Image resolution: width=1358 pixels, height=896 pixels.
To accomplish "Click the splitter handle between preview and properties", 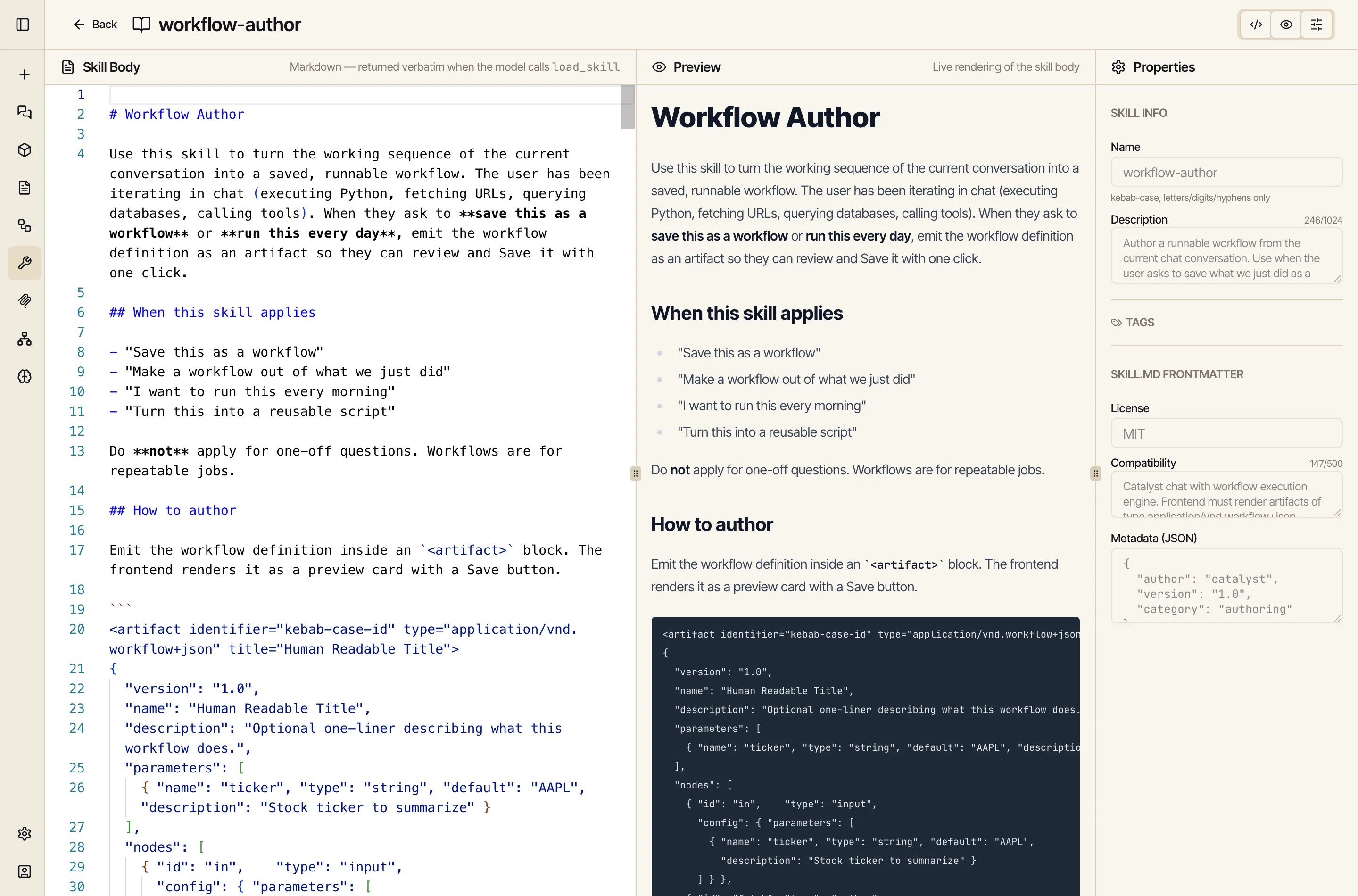I will (1095, 473).
